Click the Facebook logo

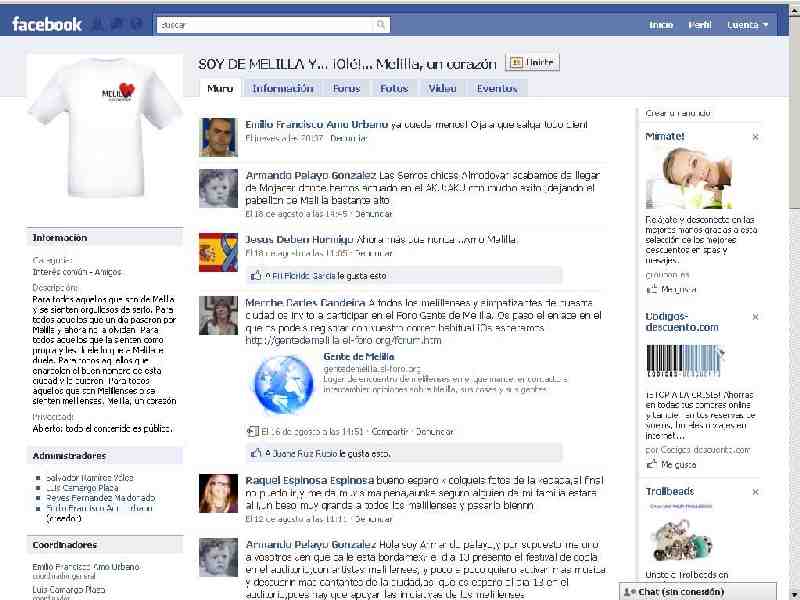point(46,24)
